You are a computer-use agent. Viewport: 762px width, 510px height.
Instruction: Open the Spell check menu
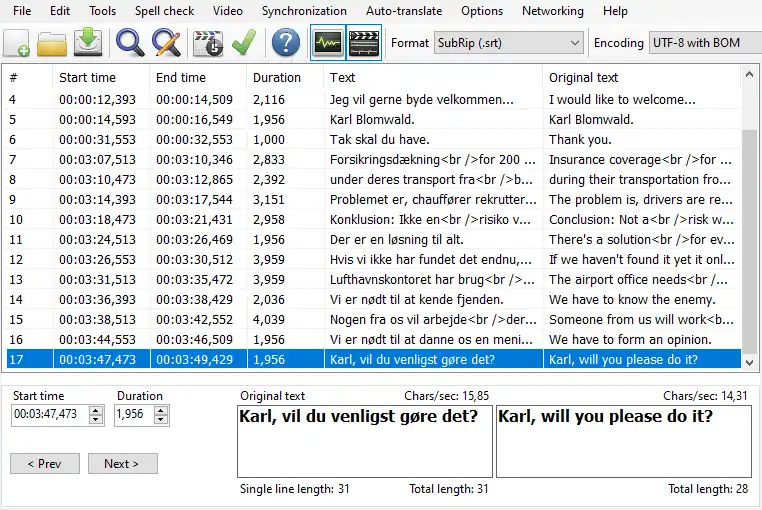click(164, 11)
